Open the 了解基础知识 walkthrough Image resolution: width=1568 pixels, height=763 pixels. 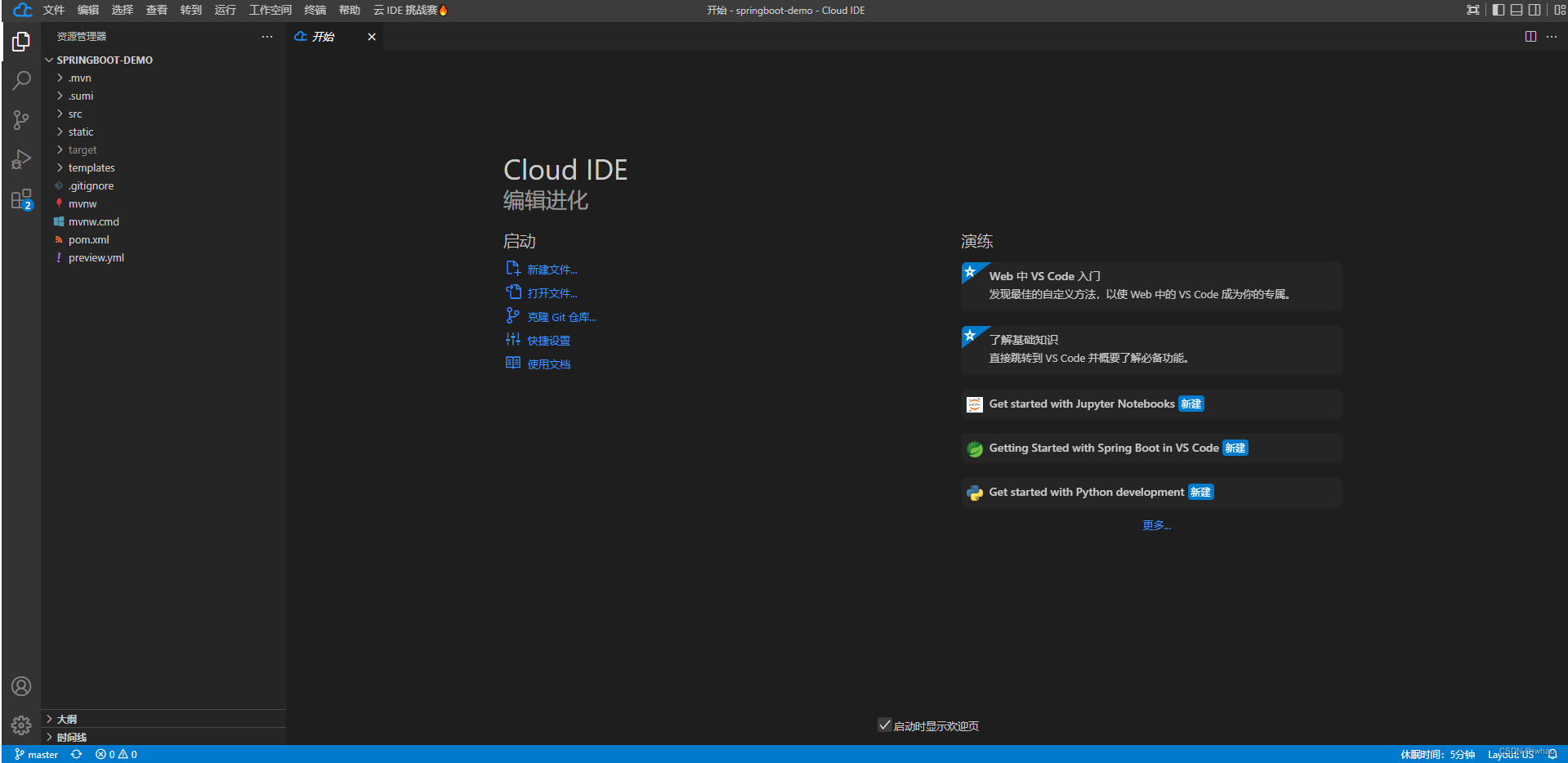[1152, 350]
